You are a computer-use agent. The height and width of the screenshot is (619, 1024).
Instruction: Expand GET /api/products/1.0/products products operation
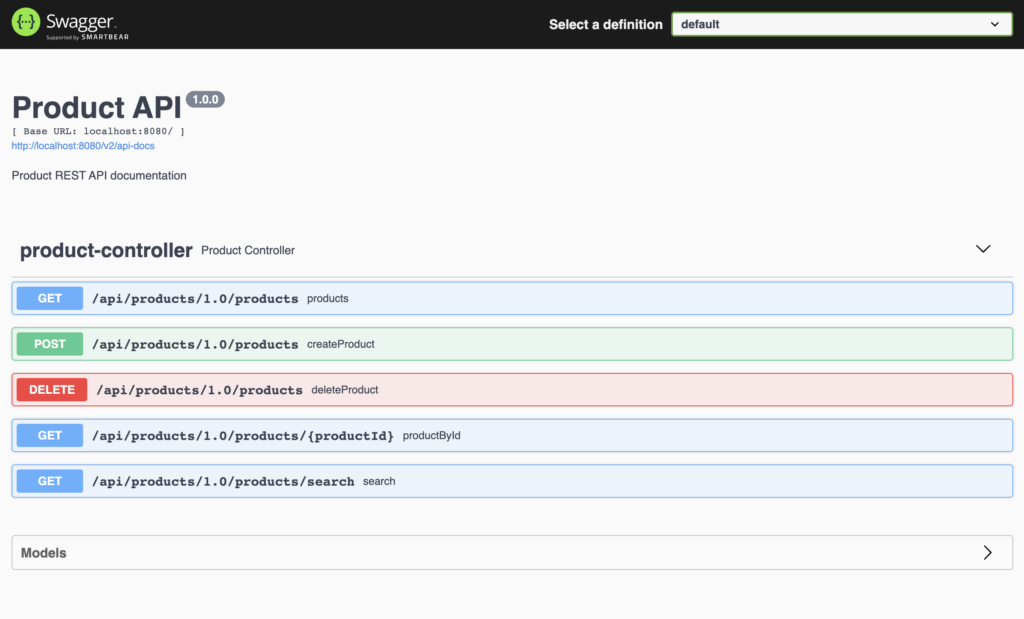pos(512,298)
